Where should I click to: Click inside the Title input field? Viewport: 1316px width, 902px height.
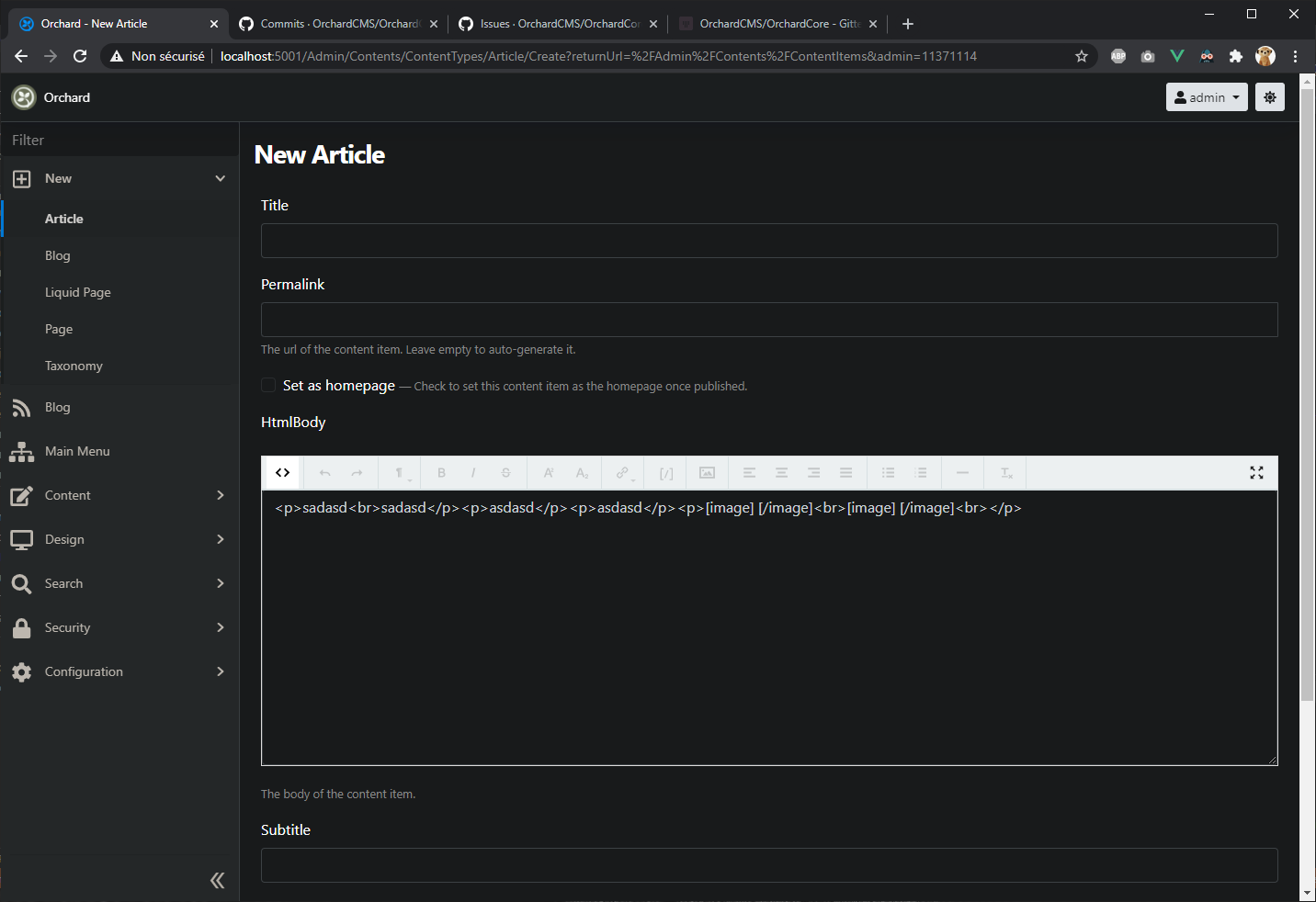coord(769,240)
